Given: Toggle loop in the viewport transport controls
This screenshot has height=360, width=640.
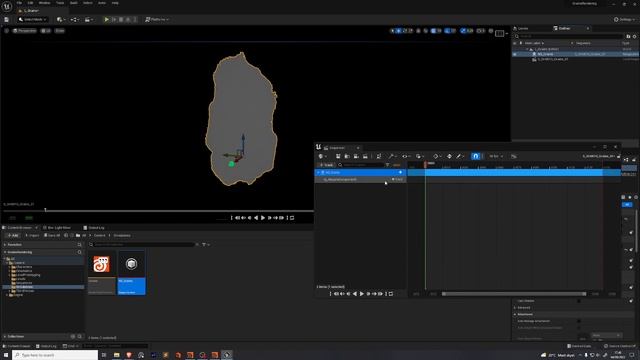Looking at the screenshot, I should (x=292, y=218).
